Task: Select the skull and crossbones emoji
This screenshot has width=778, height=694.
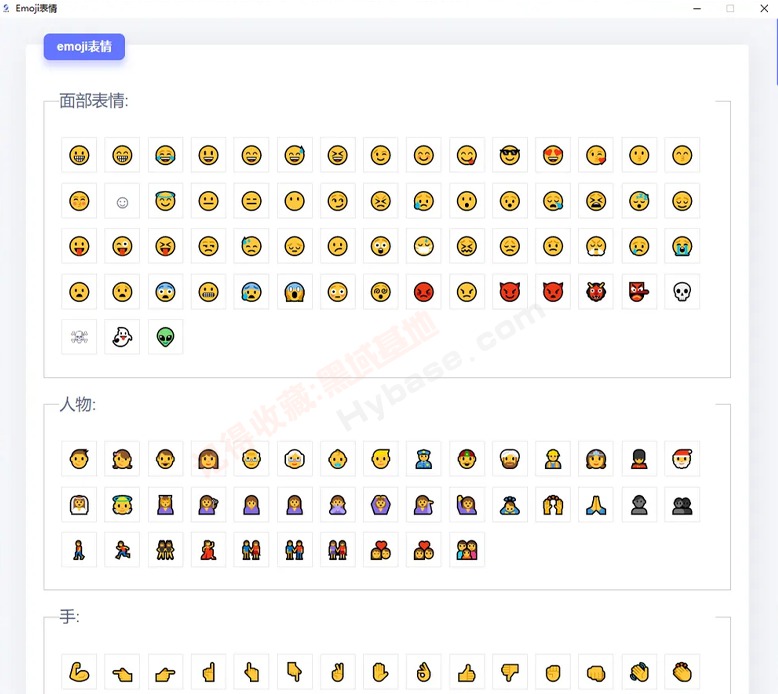Action: tap(79, 337)
